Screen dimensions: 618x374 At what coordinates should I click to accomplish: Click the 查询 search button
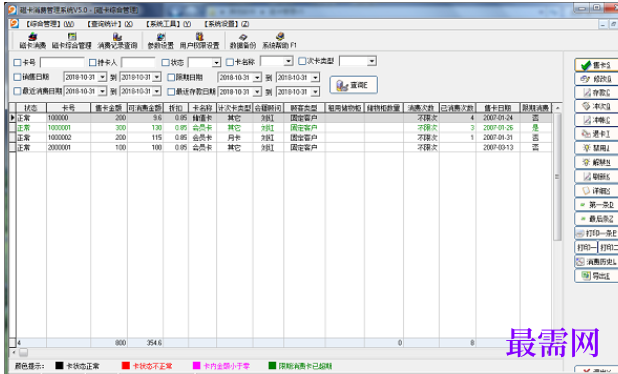coord(353,85)
